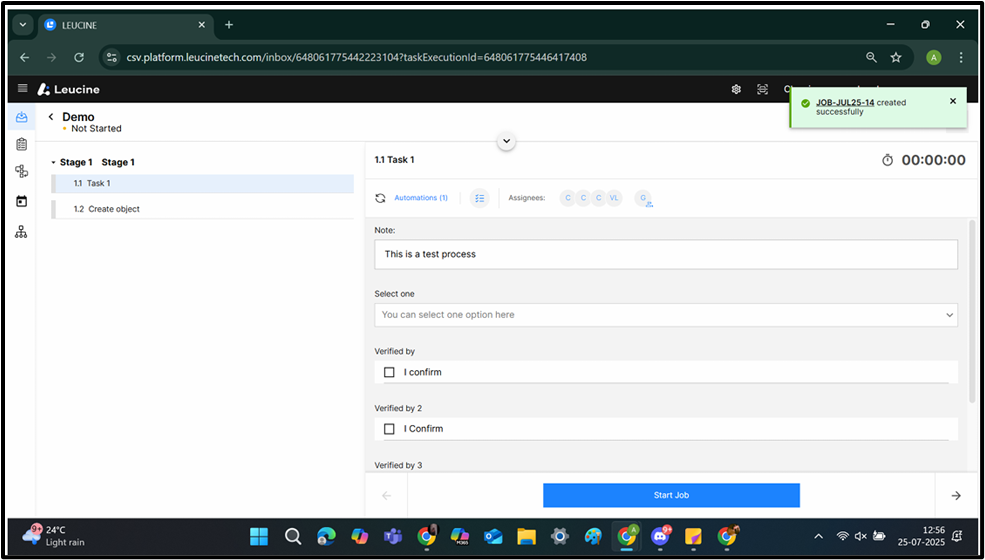Image resolution: width=985 pixels, height=560 pixels.
Task: Open the 'Select one' dropdown
Action: tap(665, 315)
